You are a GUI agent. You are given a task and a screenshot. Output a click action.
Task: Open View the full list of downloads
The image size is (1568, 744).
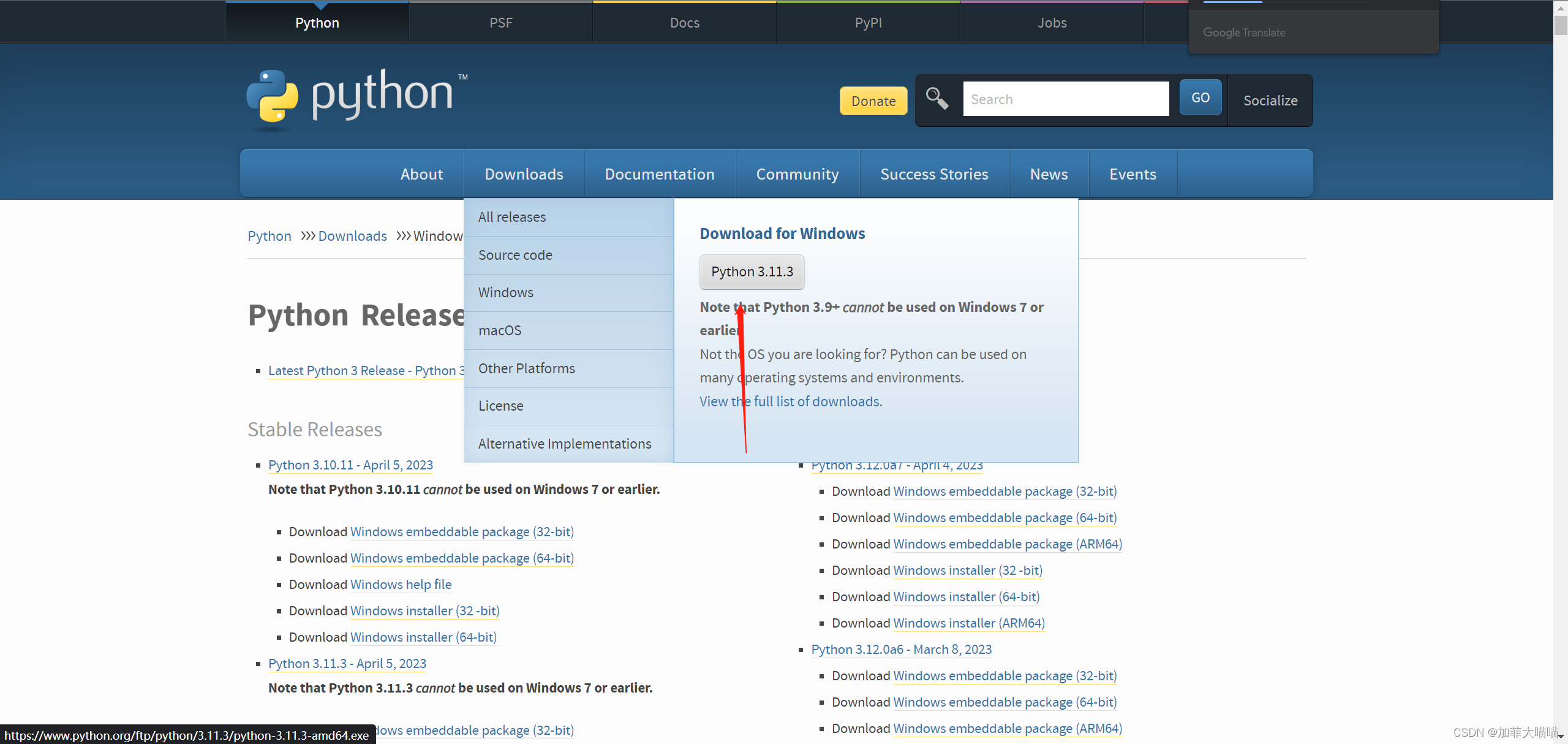(x=791, y=401)
